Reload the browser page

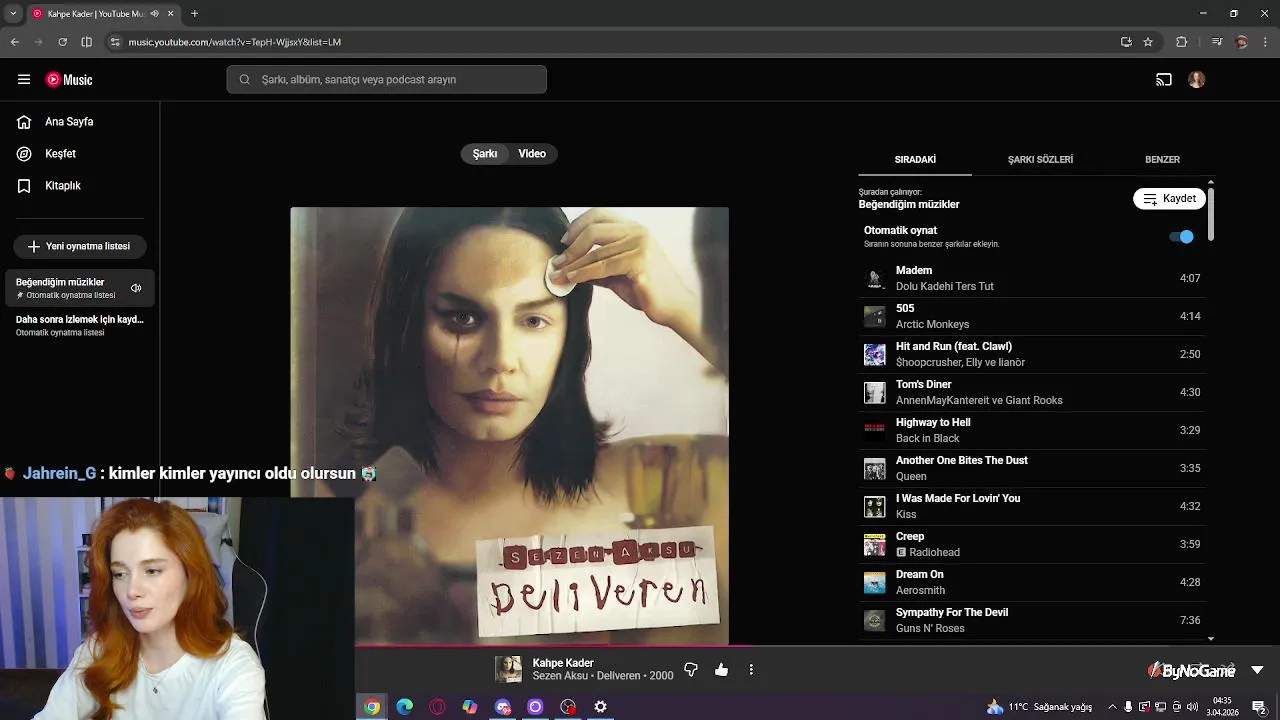coord(62,42)
